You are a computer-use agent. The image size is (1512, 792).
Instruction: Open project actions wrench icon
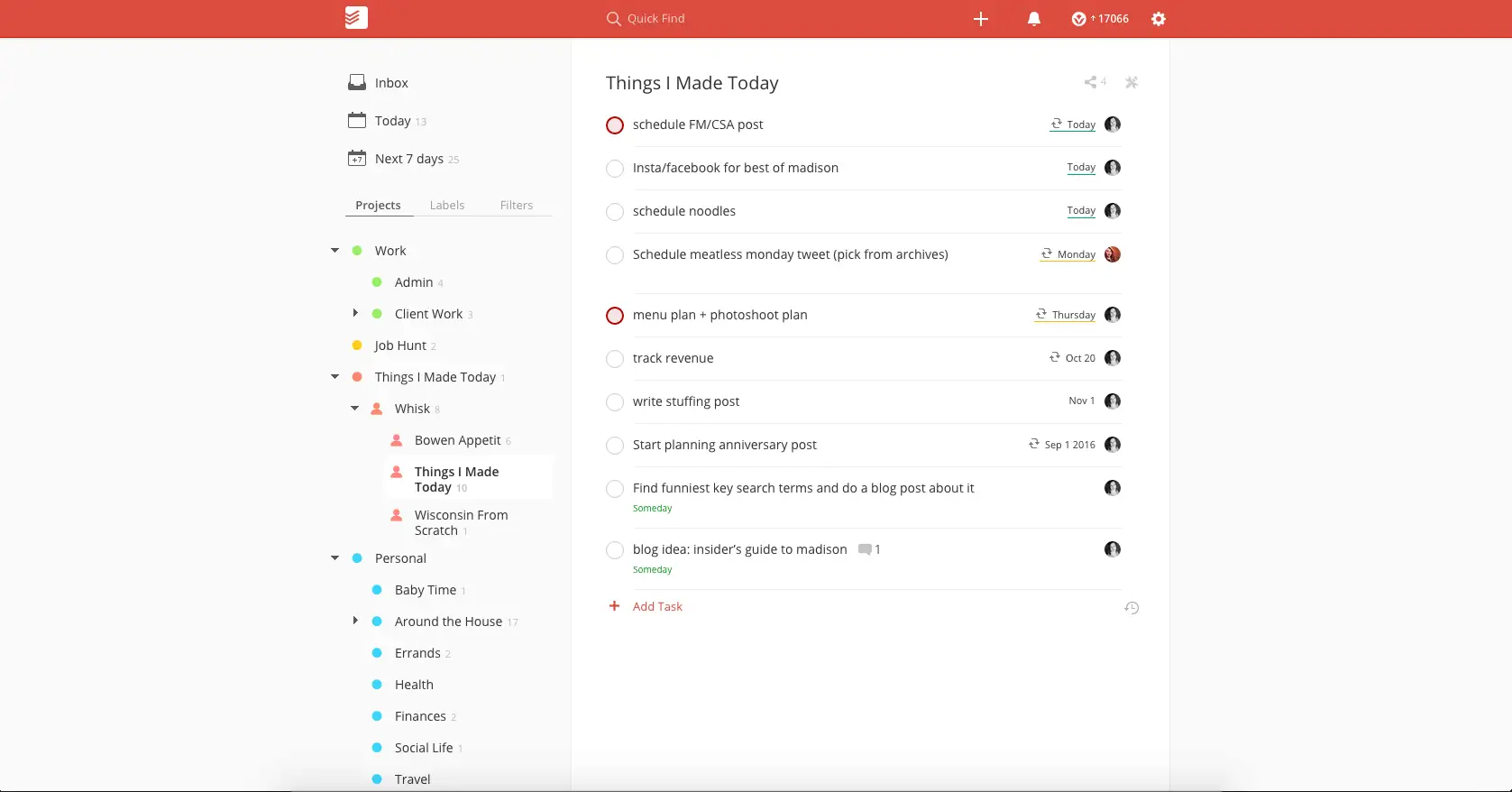(x=1132, y=82)
